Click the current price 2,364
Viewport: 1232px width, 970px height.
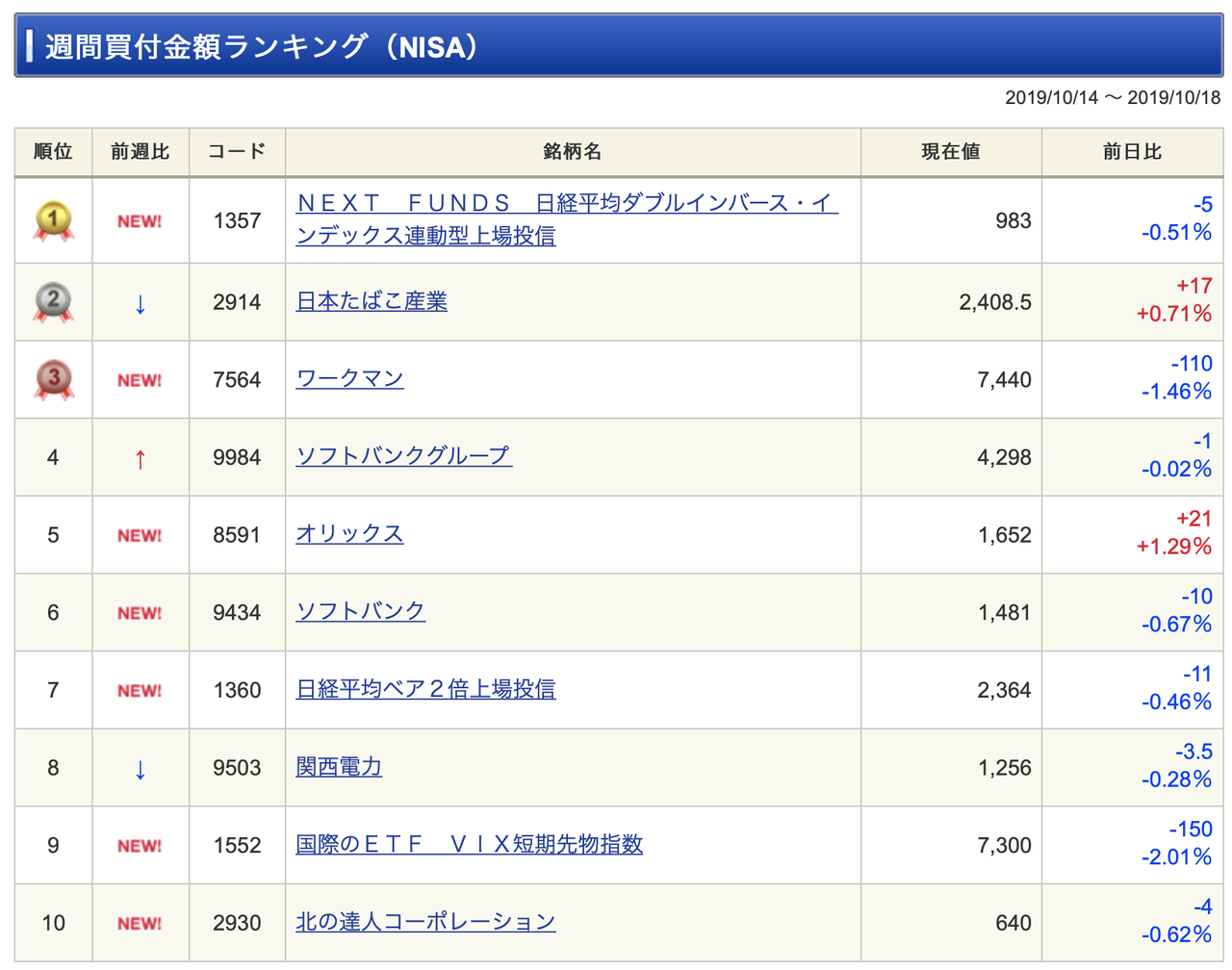tap(1005, 691)
